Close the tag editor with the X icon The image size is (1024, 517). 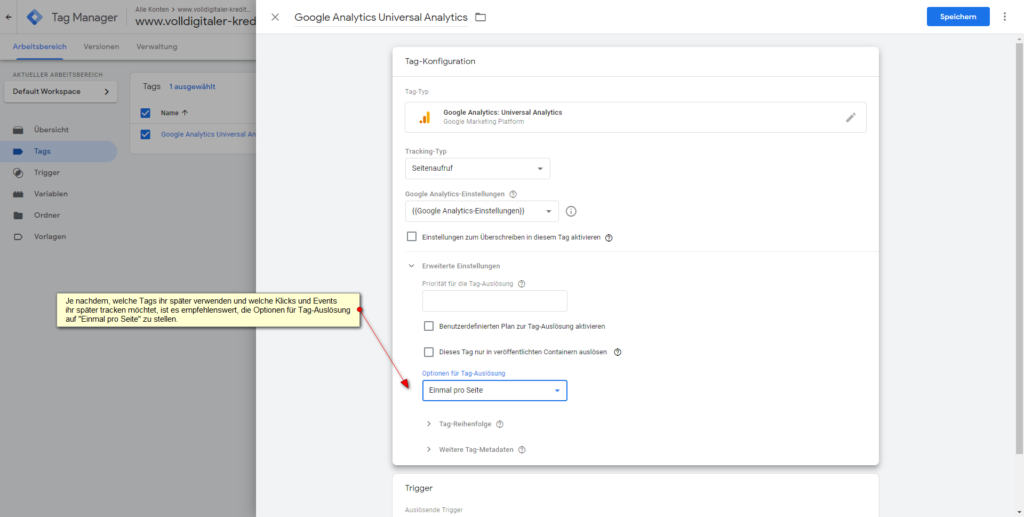[275, 17]
